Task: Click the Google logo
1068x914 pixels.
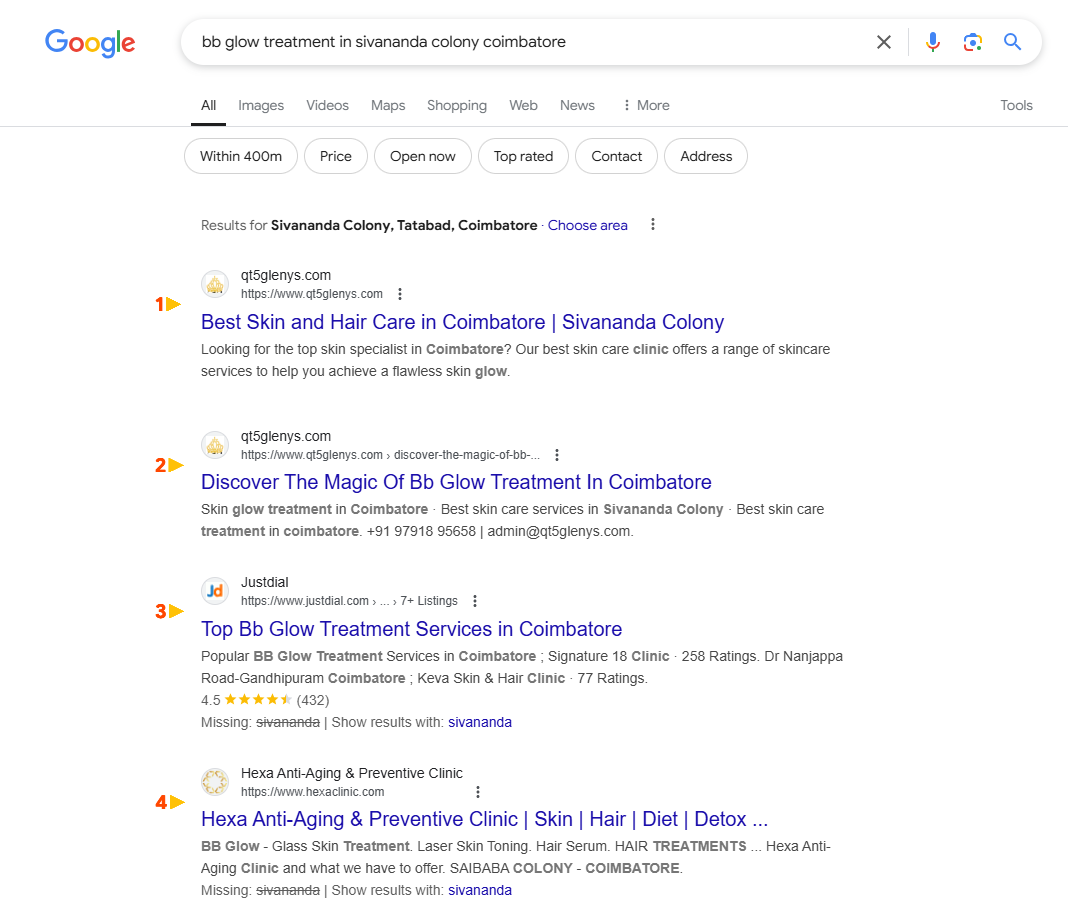Action: pos(90,42)
